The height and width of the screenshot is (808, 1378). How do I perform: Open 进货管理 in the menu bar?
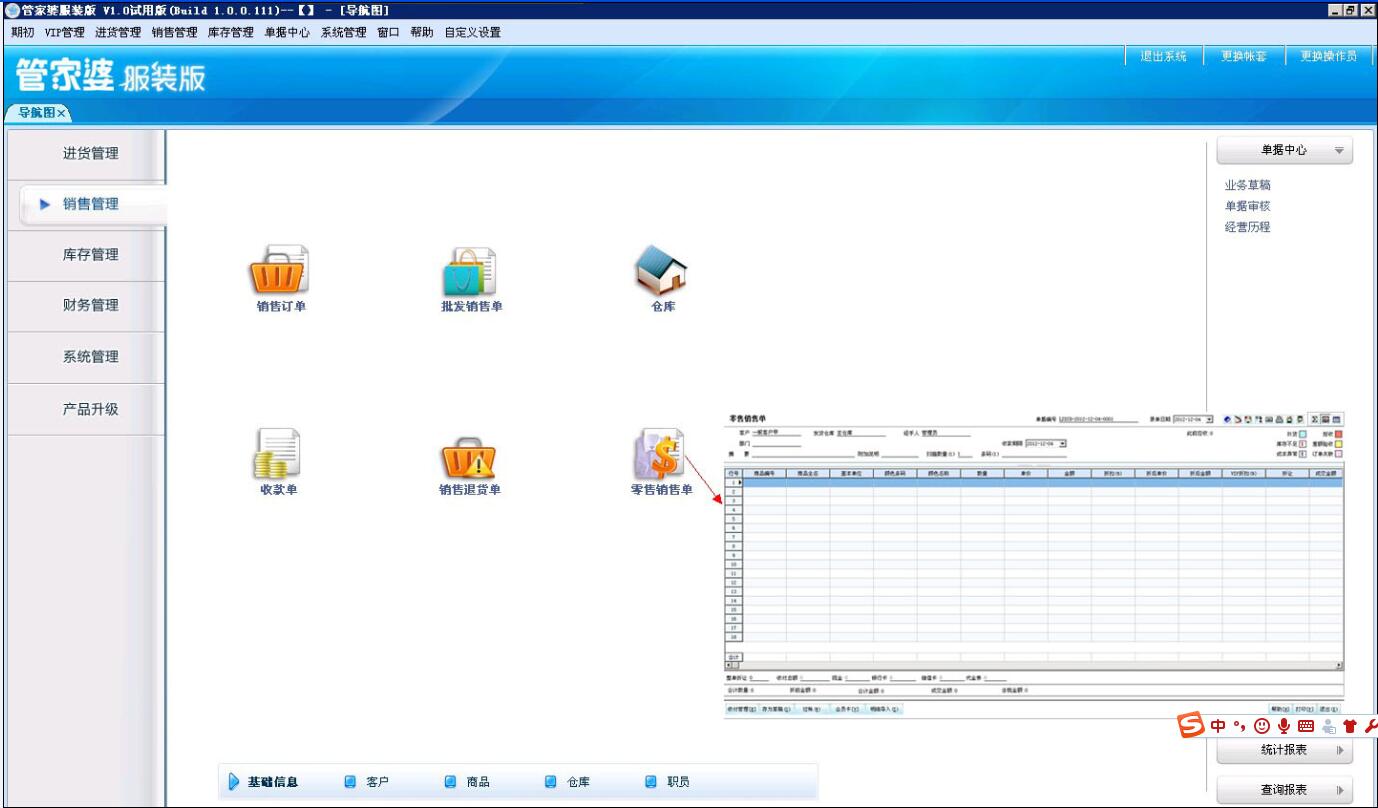pos(118,32)
